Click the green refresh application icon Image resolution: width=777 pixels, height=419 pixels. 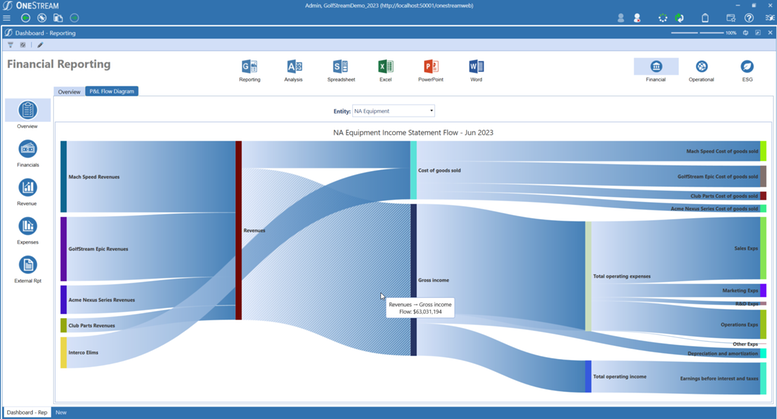pos(680,18)
